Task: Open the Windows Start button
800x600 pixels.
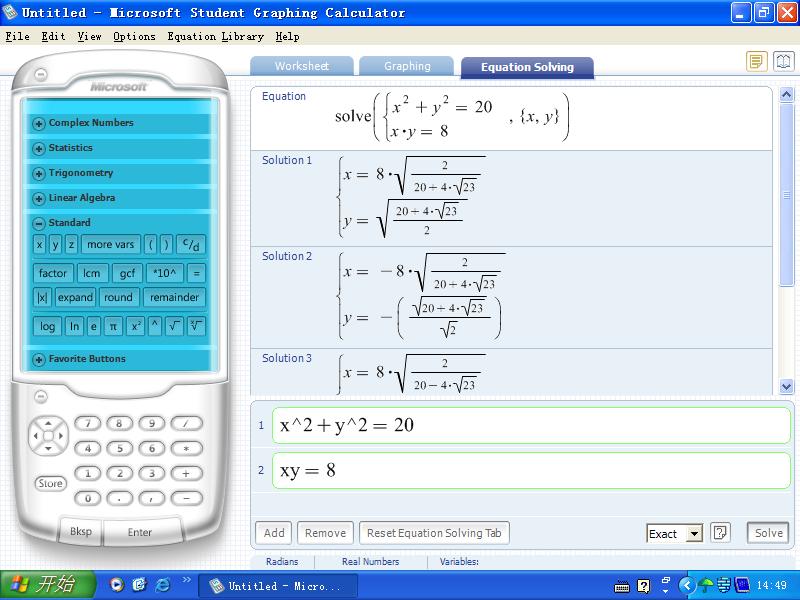Action: coord(47,585)
